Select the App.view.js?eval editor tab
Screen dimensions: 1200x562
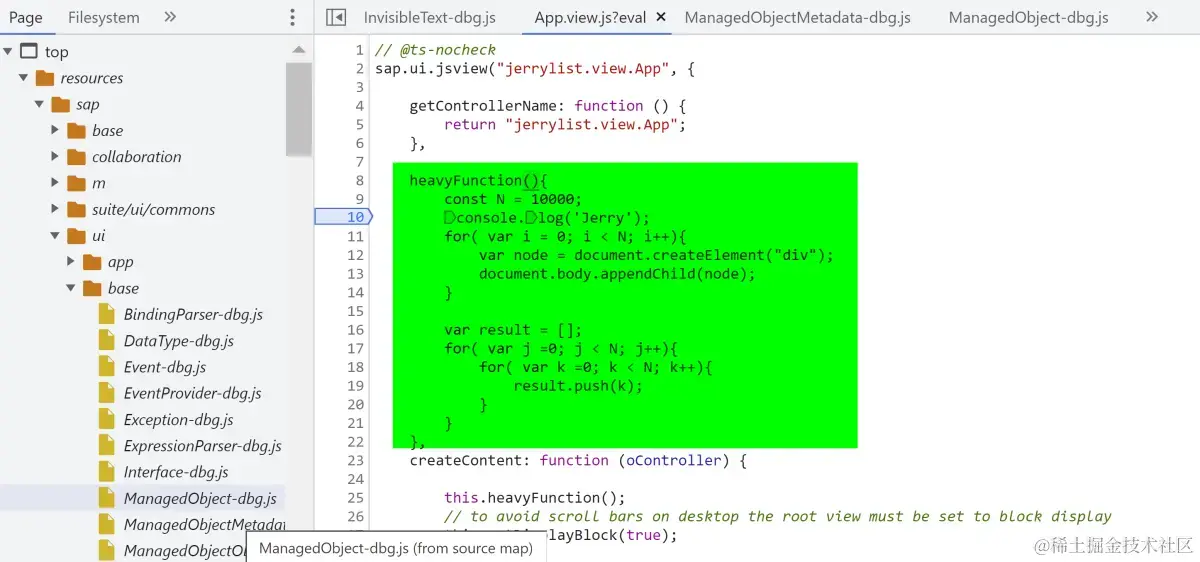[x=590, y=17]
